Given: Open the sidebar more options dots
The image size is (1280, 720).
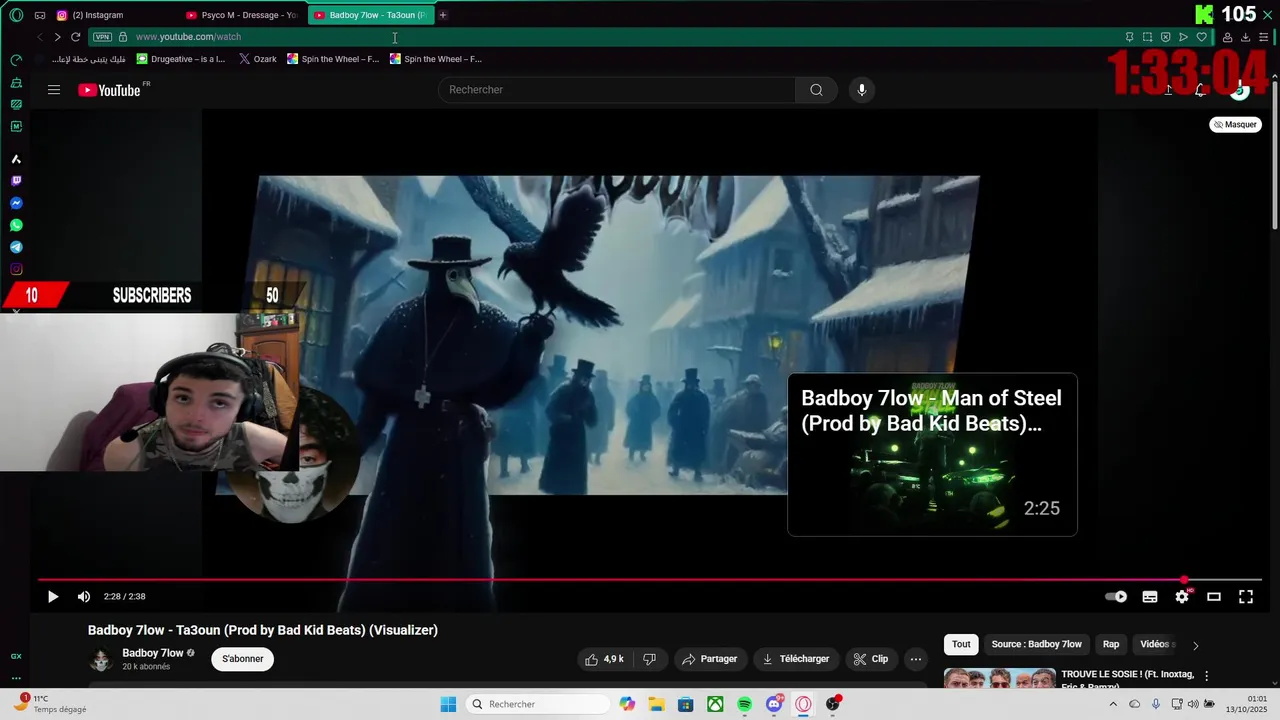Looking at the screenshot, I should pos(16,678).
